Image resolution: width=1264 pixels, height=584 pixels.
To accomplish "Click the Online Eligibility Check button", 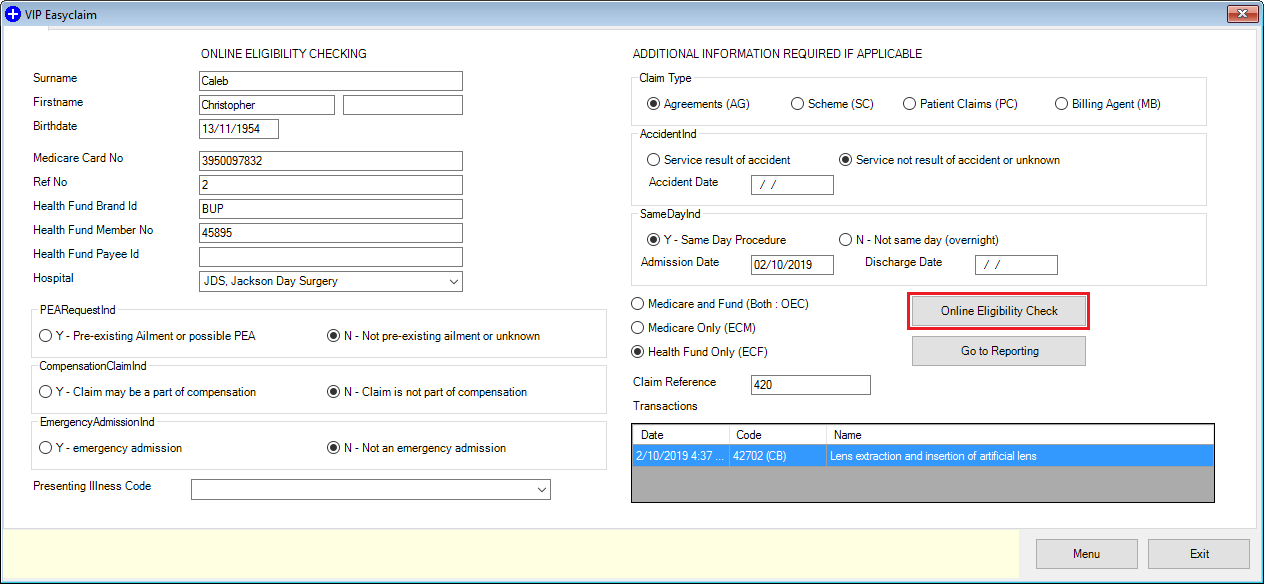I will click(x=999, y=311).
